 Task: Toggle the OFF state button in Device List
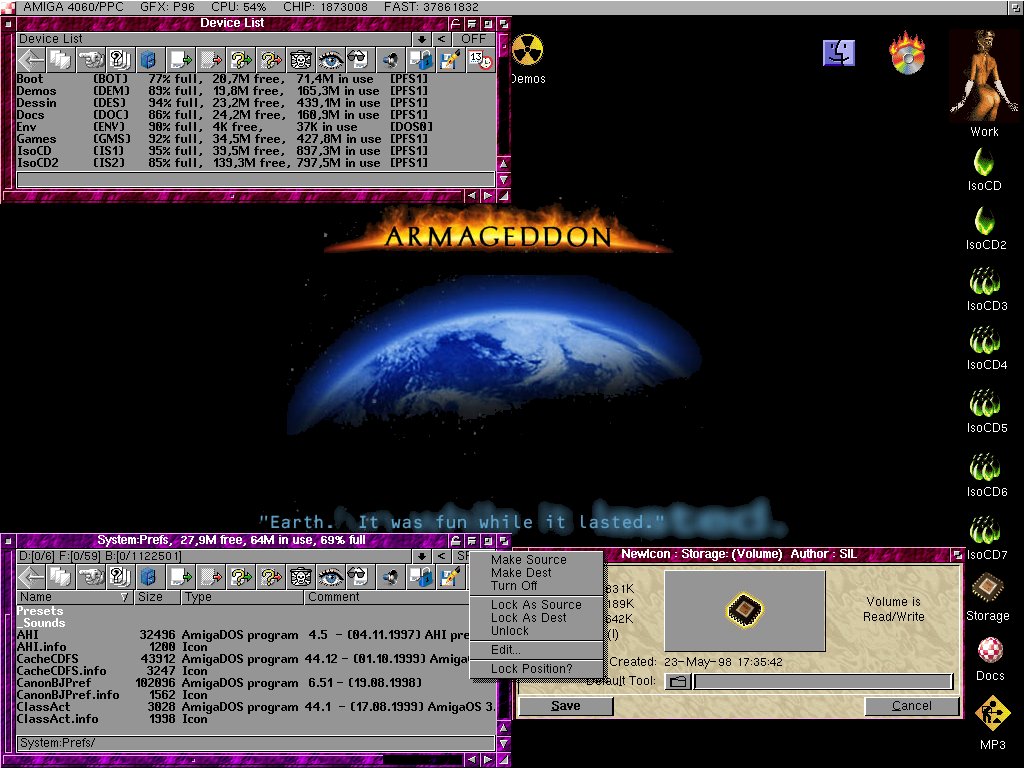[x=473, y=39]
